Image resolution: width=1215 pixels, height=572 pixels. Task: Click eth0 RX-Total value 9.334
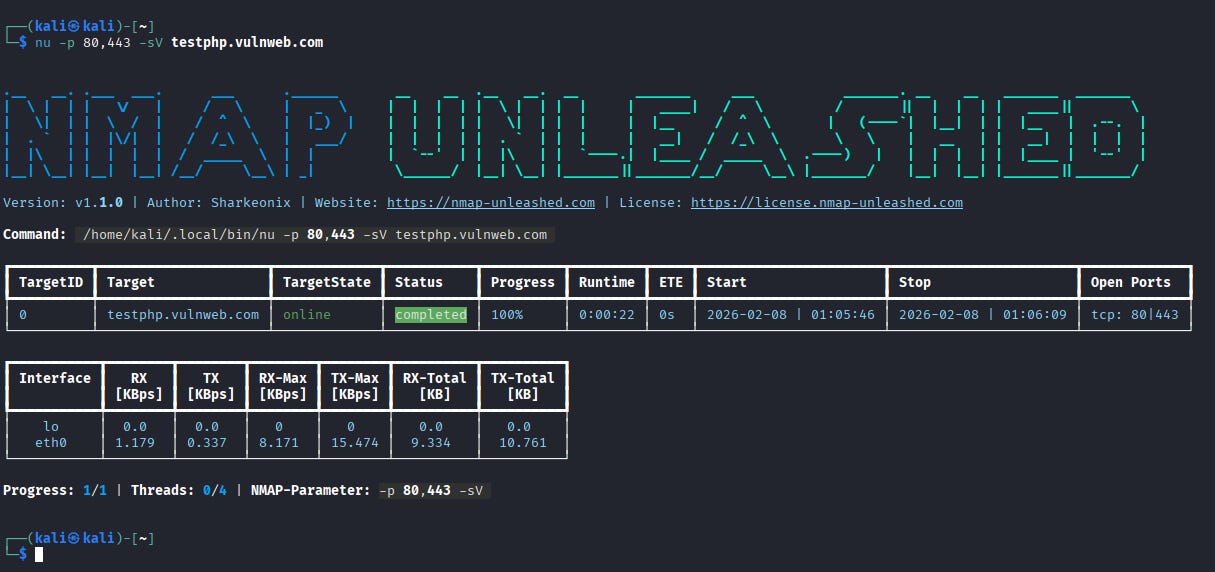click(431, 442)
